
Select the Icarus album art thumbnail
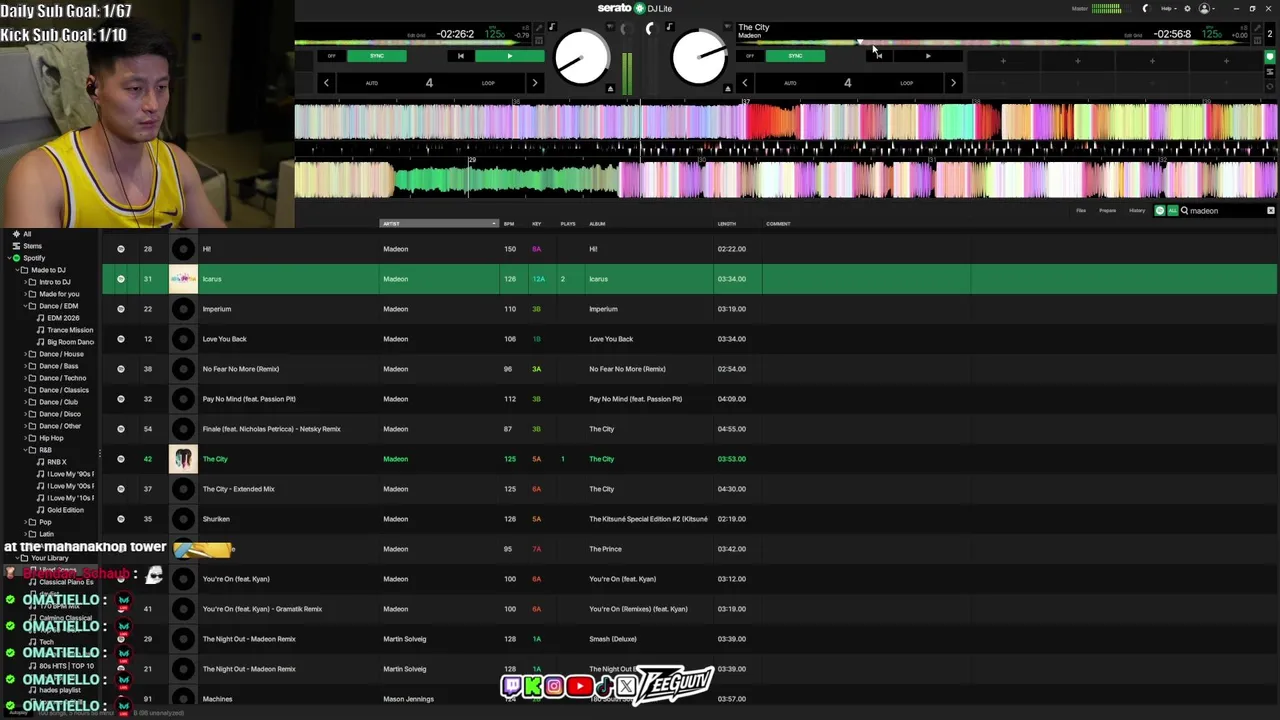(x=183, y=279)
